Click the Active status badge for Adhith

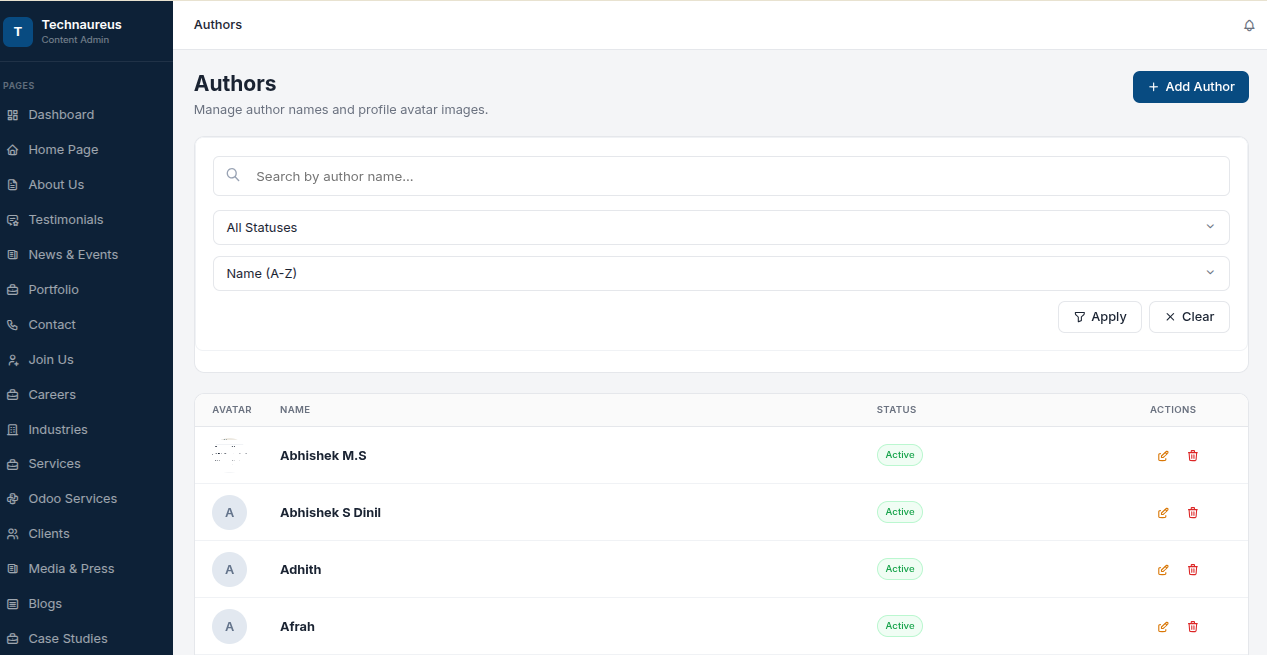900,569
